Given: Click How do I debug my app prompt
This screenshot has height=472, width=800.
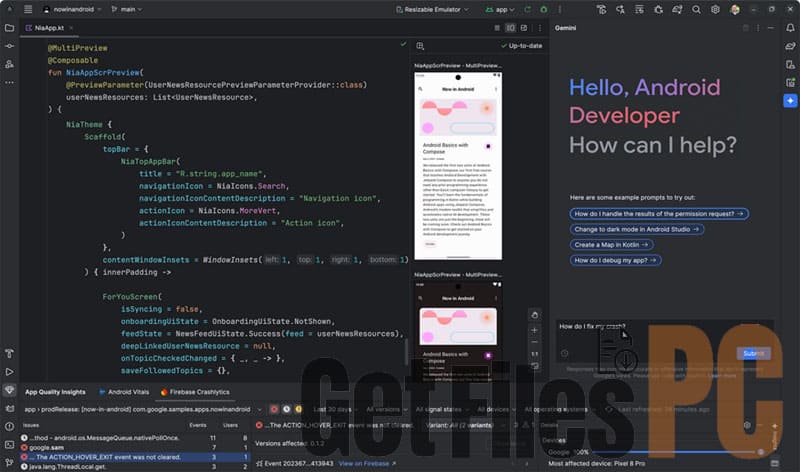Looking at the screenshot, I should tap(615, 260).
